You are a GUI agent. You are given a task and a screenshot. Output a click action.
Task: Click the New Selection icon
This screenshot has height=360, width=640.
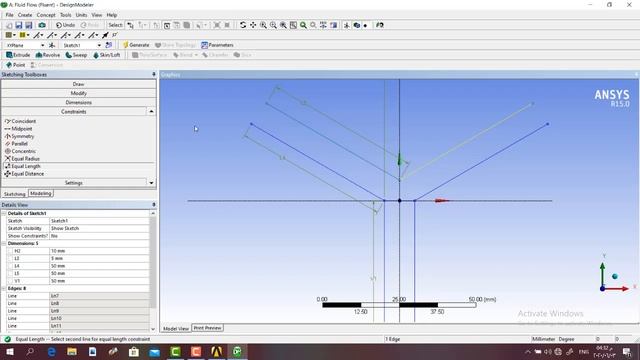click(130, 25)
